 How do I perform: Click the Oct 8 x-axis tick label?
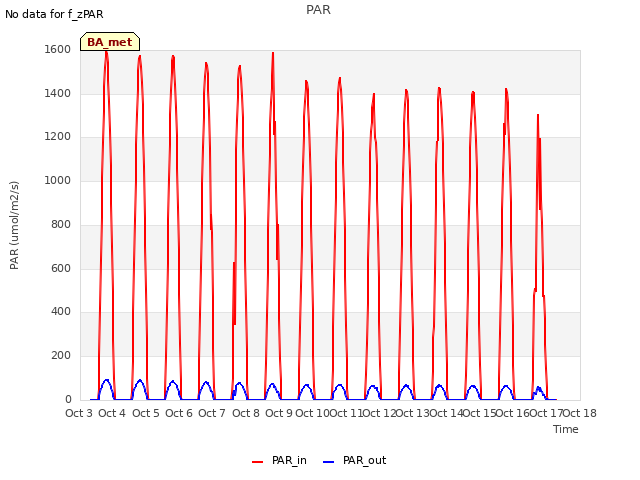point(246,413)
